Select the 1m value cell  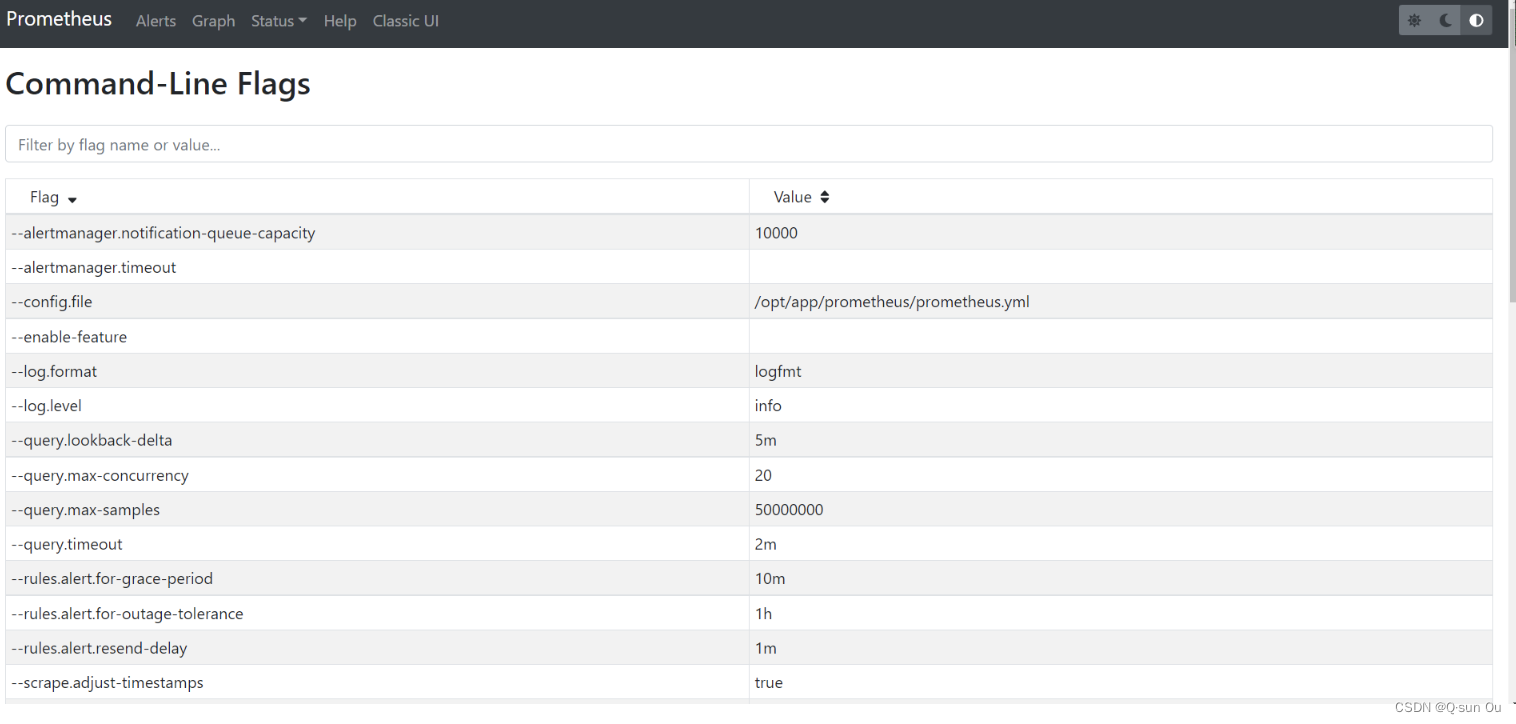[x=1121, y=648]
